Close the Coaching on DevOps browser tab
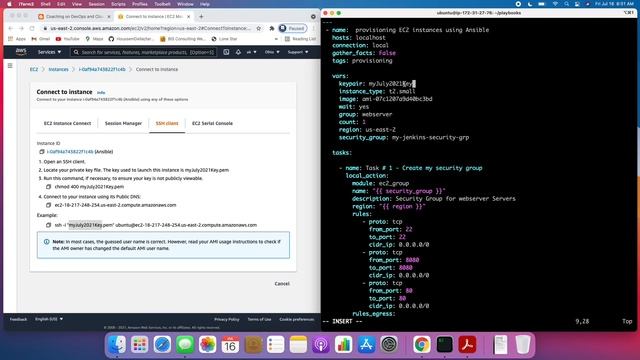This screenshot has width=640, height=360. pos(109,17)
